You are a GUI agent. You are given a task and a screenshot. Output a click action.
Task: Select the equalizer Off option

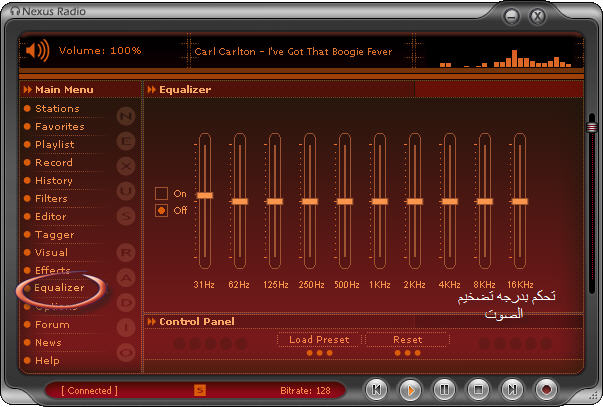pyautogui.click(x=162, y=210)
